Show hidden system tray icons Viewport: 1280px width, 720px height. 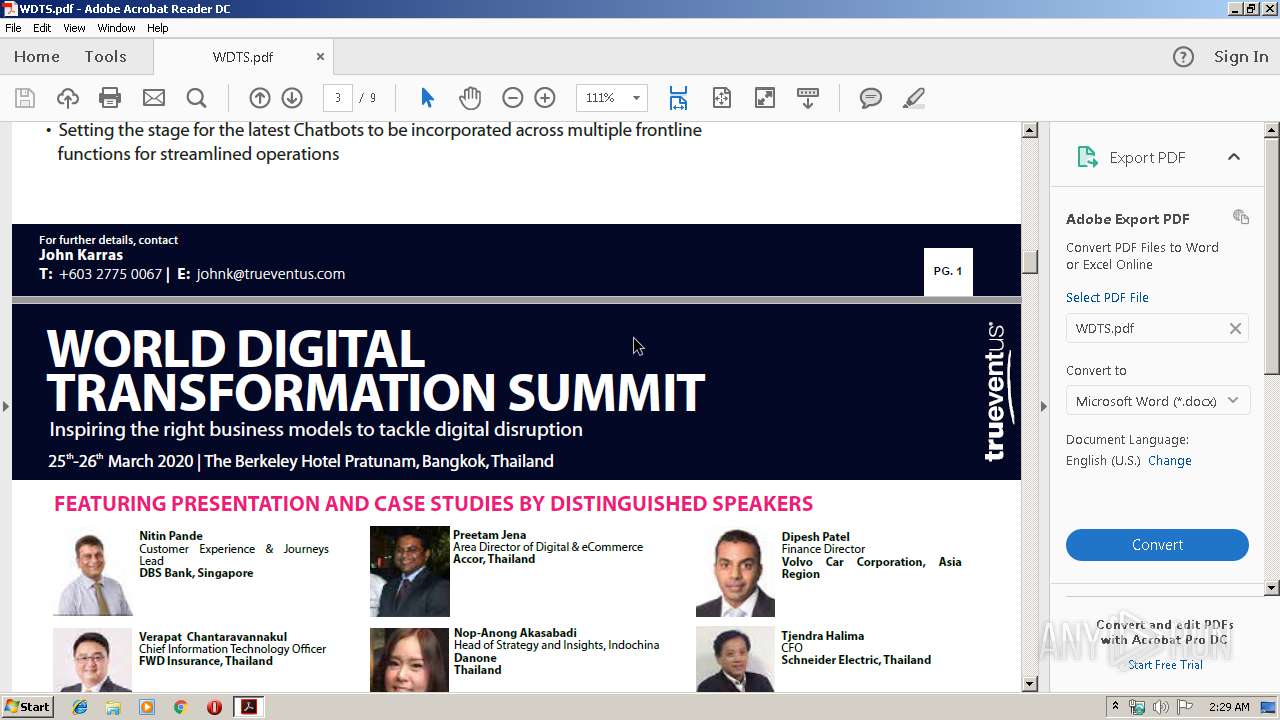tap(1116, 707)
